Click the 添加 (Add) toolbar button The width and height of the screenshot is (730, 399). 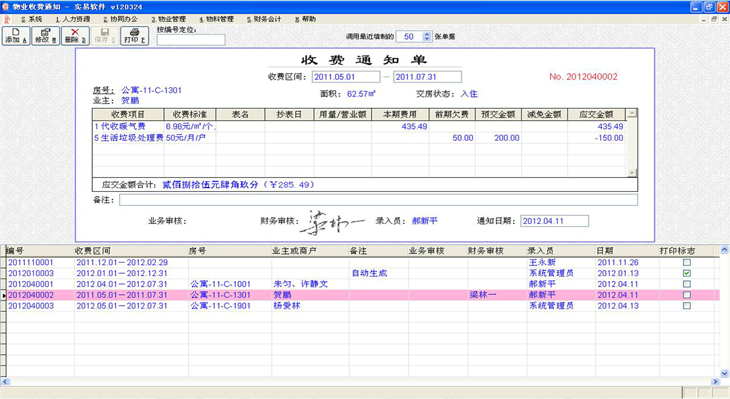click(x=16, y=35)
